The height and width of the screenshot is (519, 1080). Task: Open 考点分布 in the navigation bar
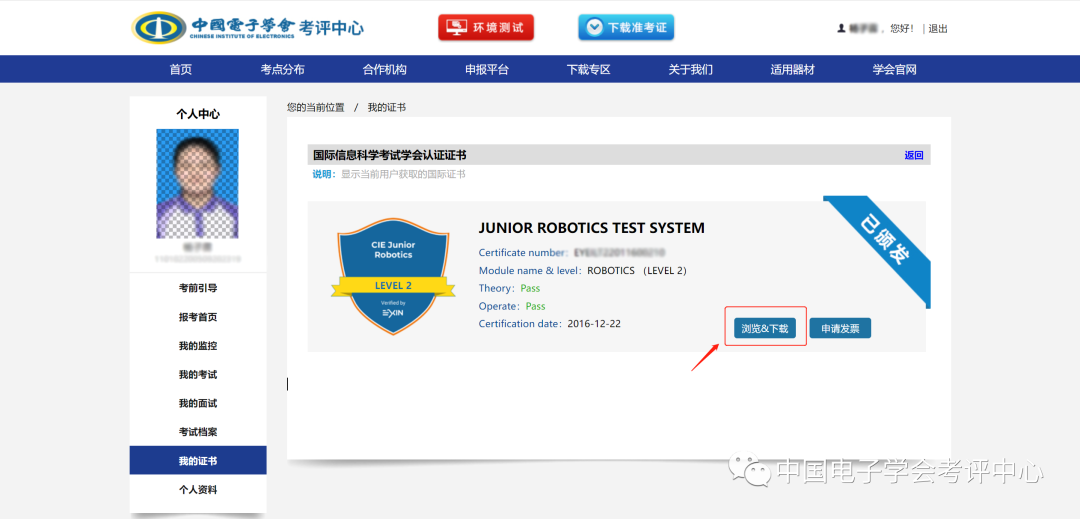(x=283, y=69)
